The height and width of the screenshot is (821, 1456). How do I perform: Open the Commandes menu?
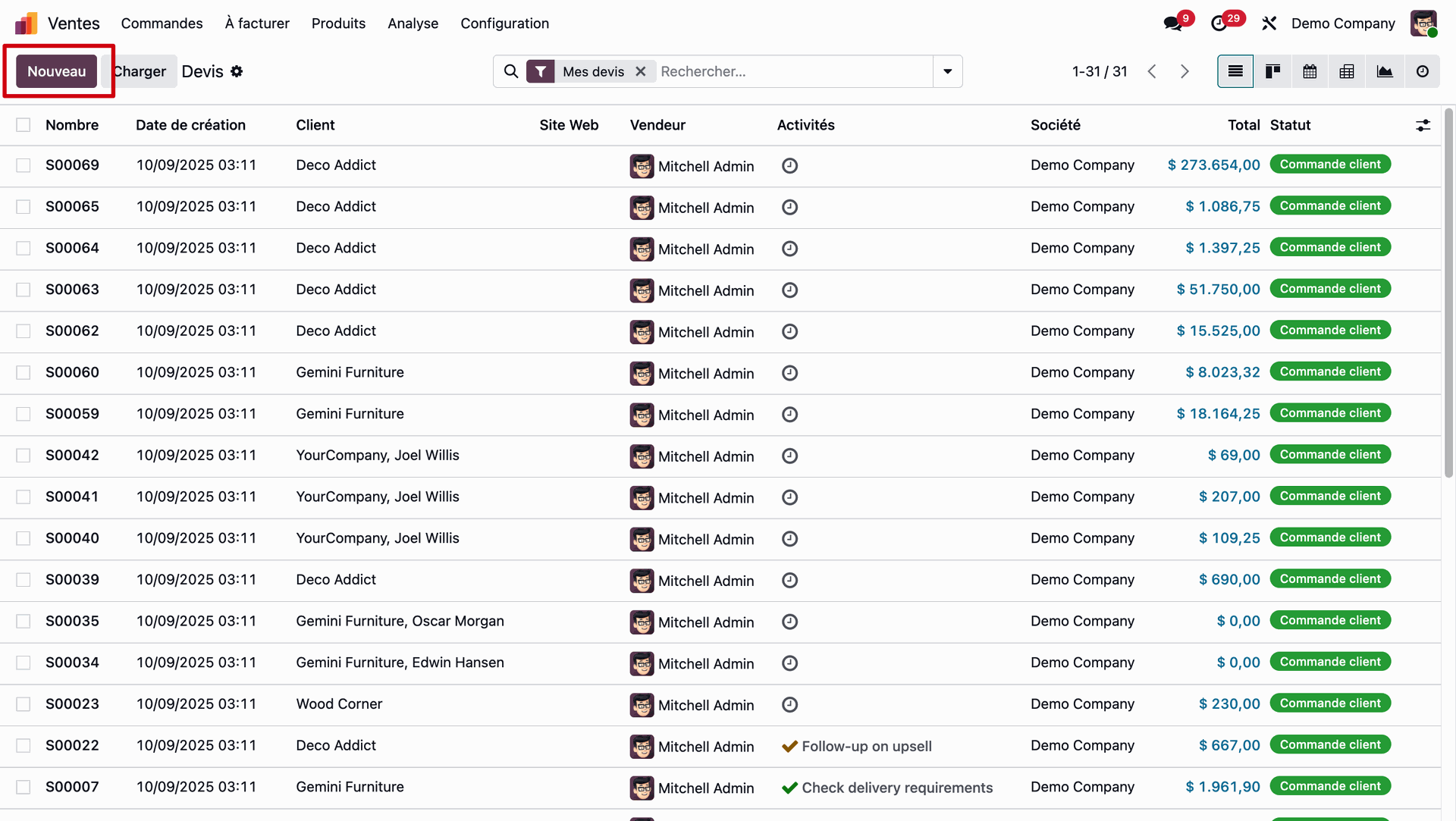click(162, 24)
